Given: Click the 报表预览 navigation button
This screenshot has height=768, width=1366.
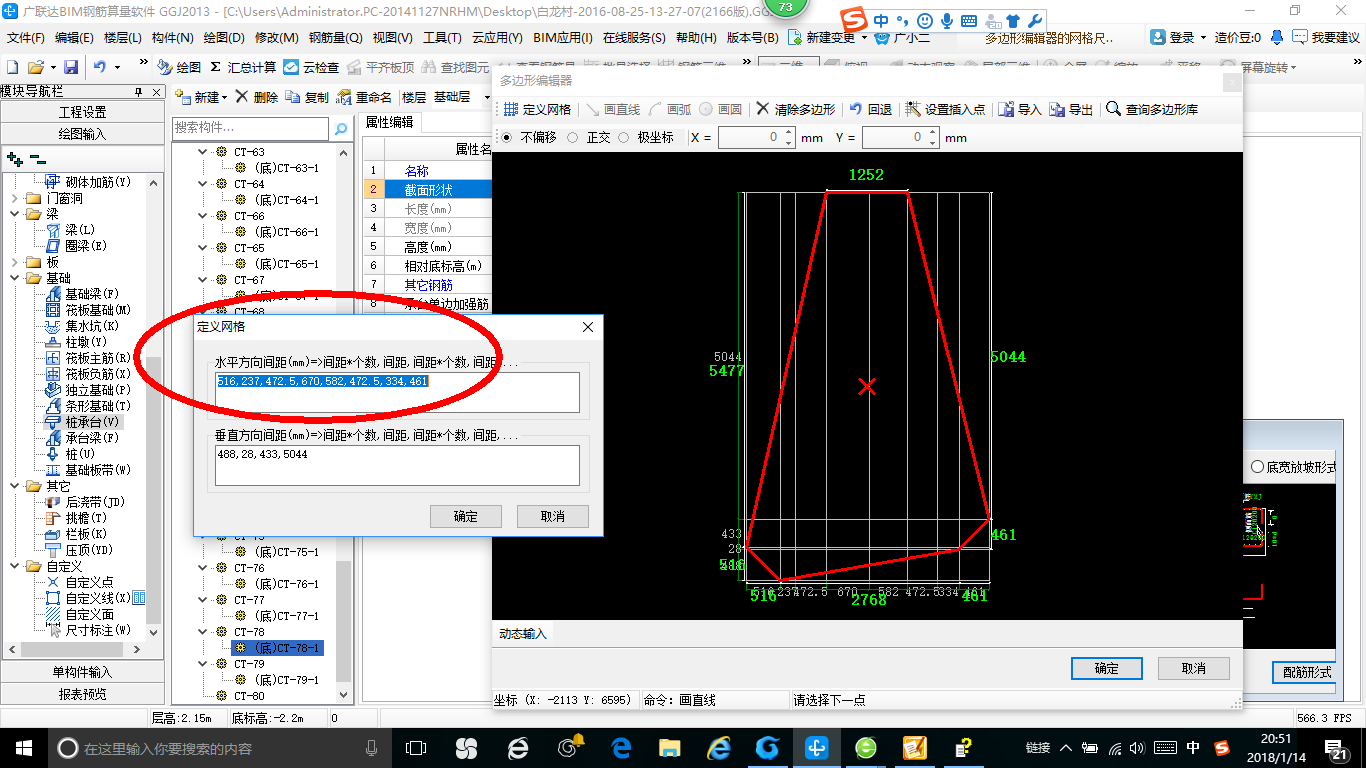Looking at the screenshot, I should click(x=82, y=694).
